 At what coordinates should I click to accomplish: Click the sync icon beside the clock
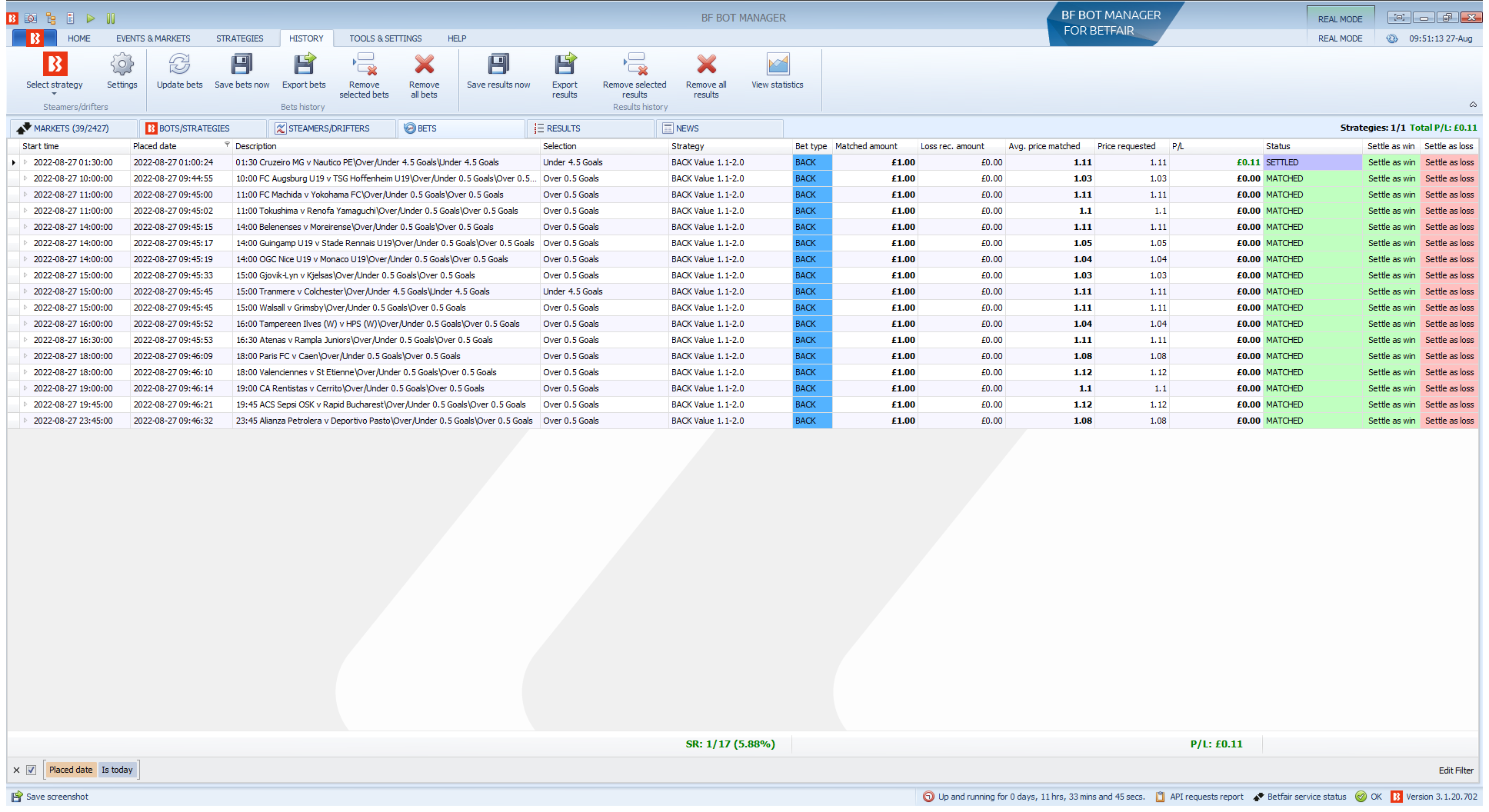click(1392, 38)
